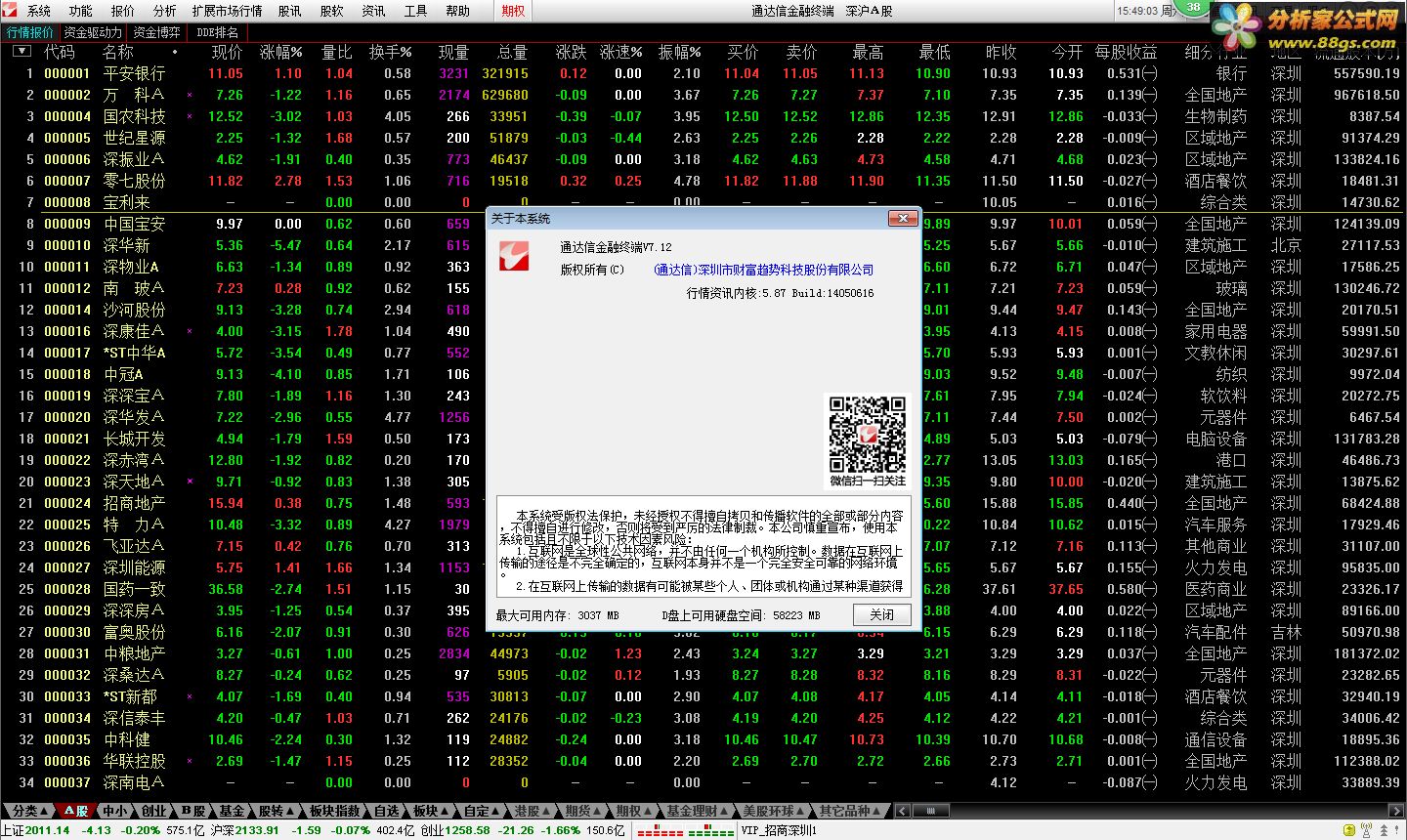Click the yellow status icon in status bar
The width and height of the screenshot is (1407, 840).
[x=1350, y=830]
